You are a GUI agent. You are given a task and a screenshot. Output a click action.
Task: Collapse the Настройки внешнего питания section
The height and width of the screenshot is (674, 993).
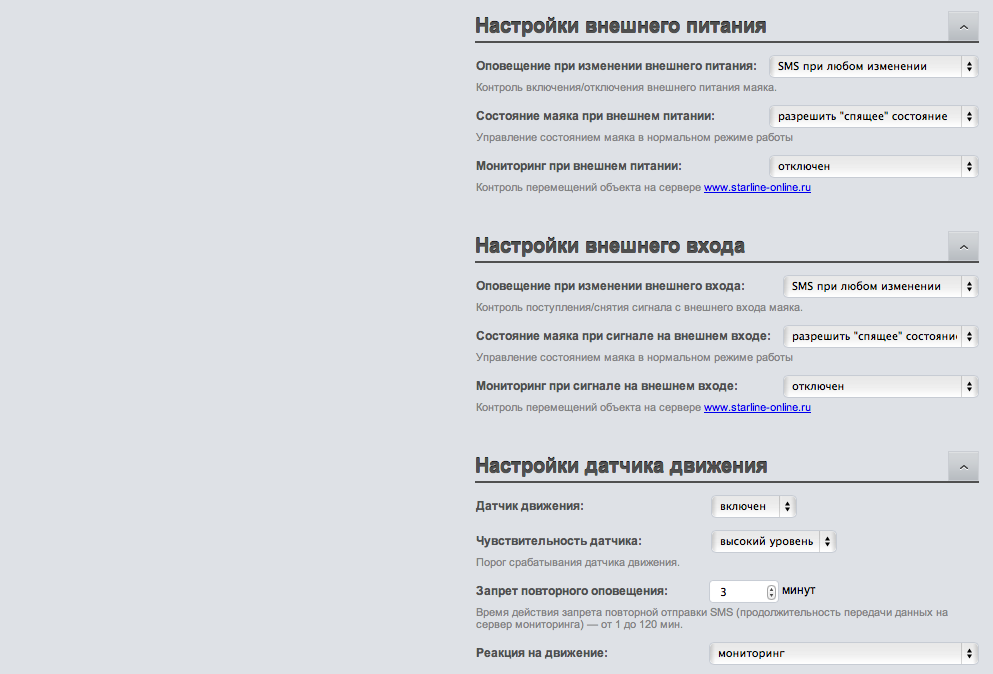click(x=963, y=27)
